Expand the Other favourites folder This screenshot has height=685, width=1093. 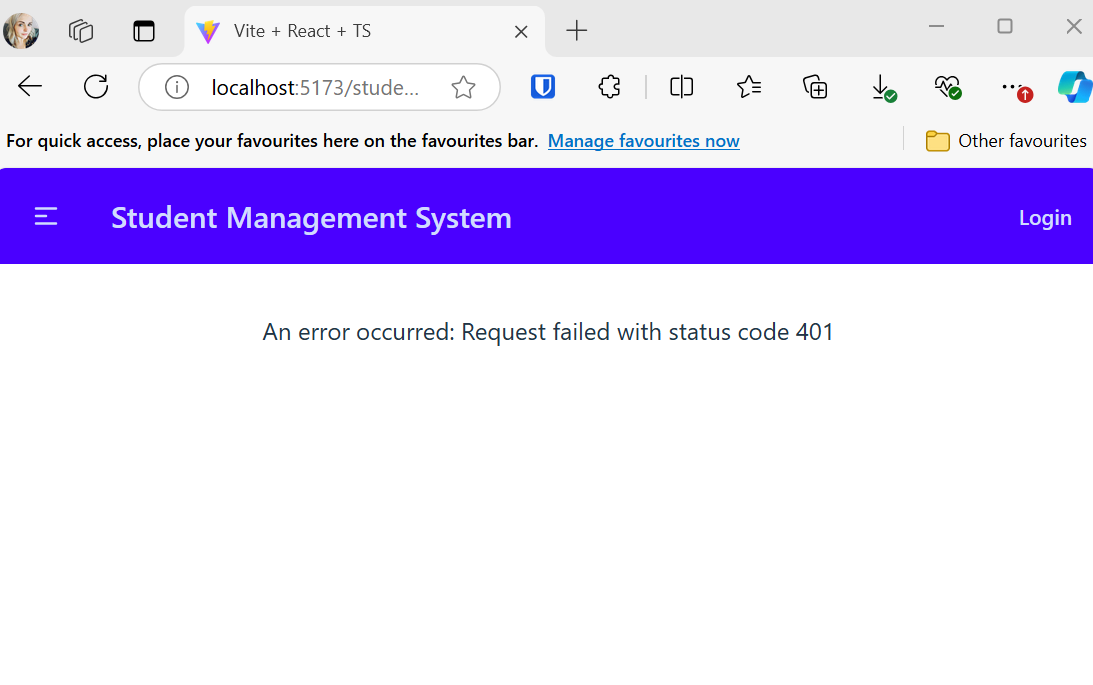1005,140
